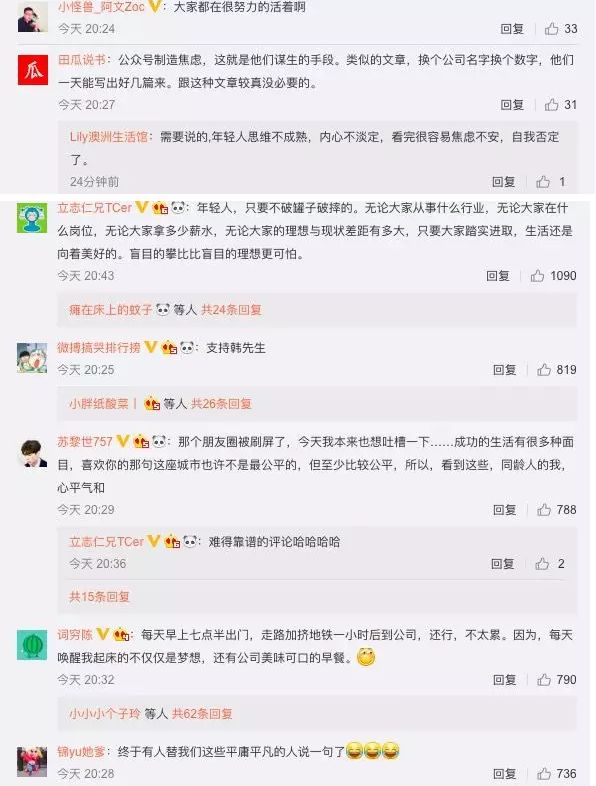Screen dimensions: 596x786
Task: Like 微博搞笑排行榜's comment with 819 likes
Action: pyautogui.click(x=544, y=369)
